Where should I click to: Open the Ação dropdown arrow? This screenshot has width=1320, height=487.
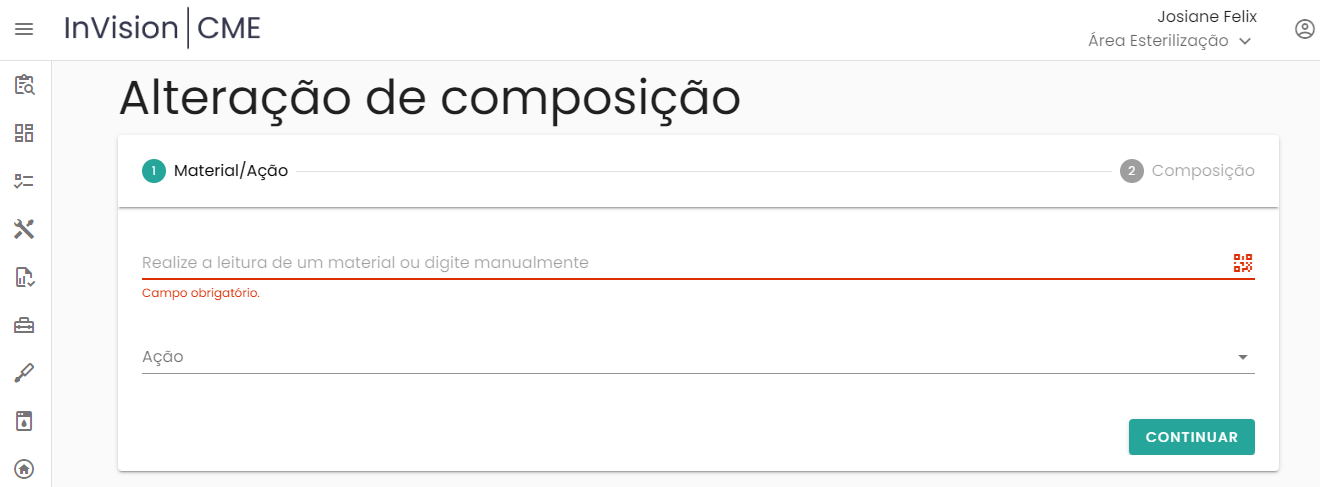click(1243, 357)
